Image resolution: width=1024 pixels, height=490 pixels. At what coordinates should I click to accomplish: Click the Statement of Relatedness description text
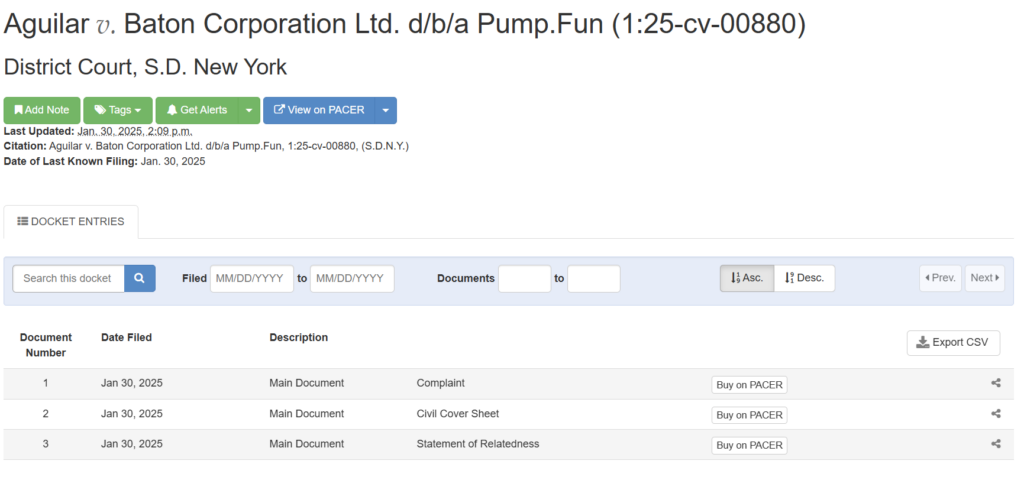point(478,444)
